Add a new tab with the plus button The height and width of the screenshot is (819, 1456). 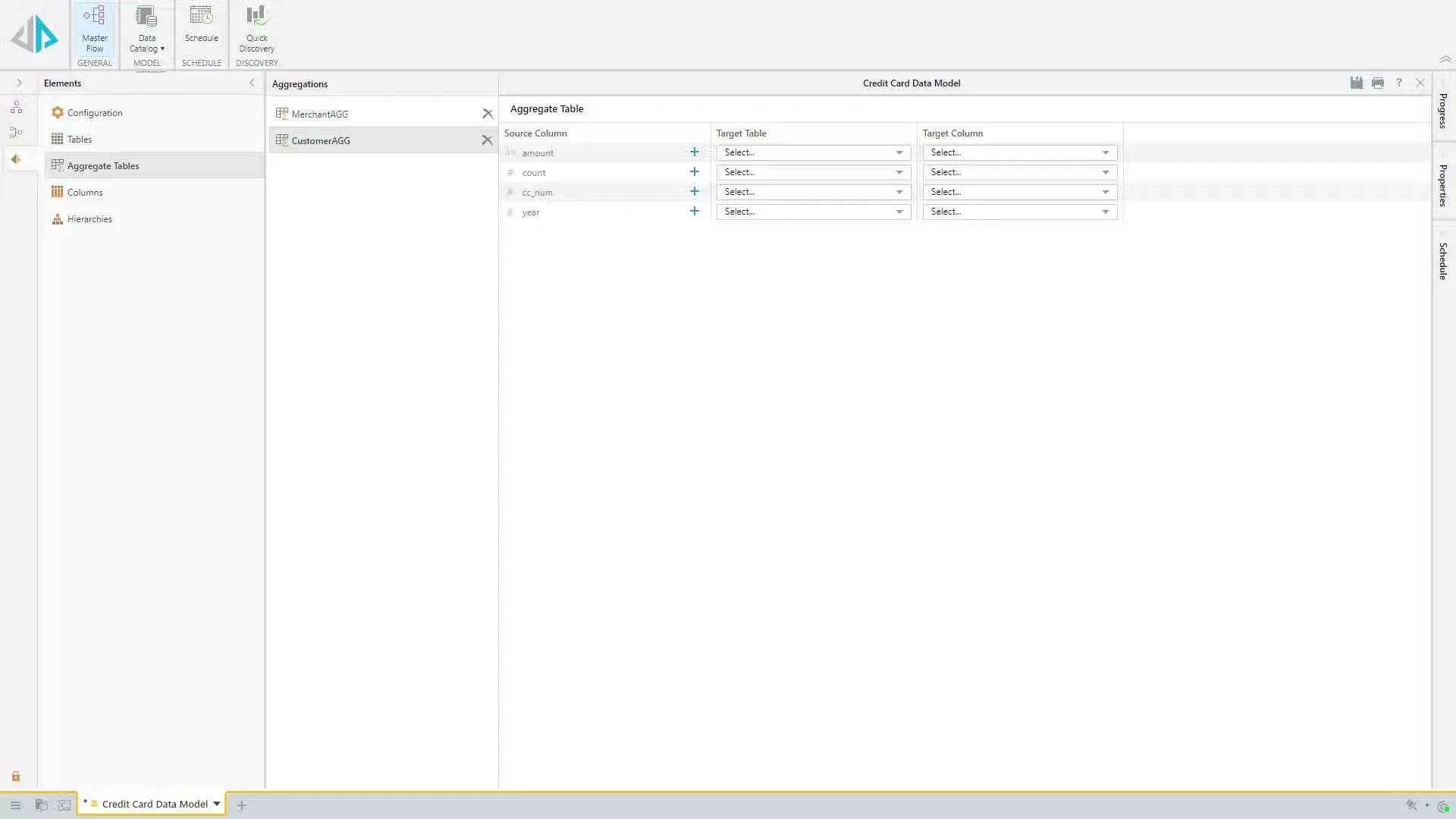241,805
